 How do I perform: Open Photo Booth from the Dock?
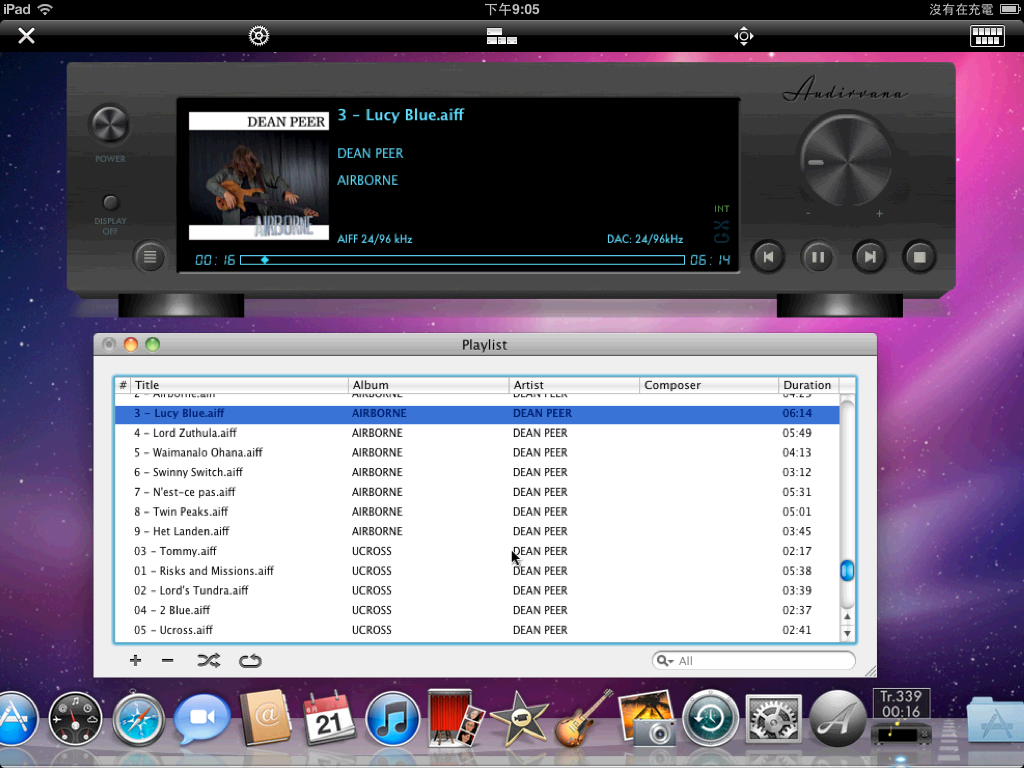(x=455, y=718)
